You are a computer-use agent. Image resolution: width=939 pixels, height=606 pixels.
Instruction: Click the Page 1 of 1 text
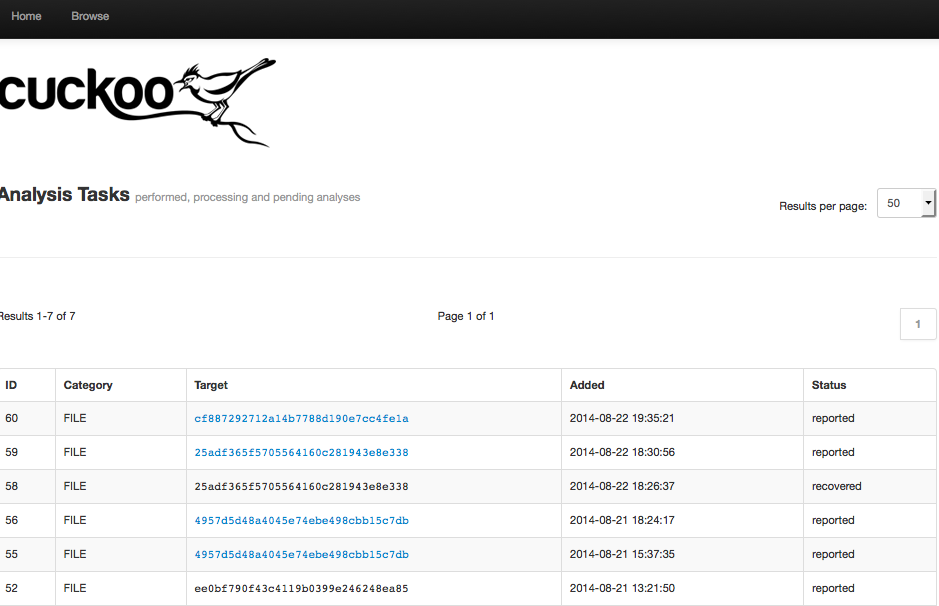466,316
